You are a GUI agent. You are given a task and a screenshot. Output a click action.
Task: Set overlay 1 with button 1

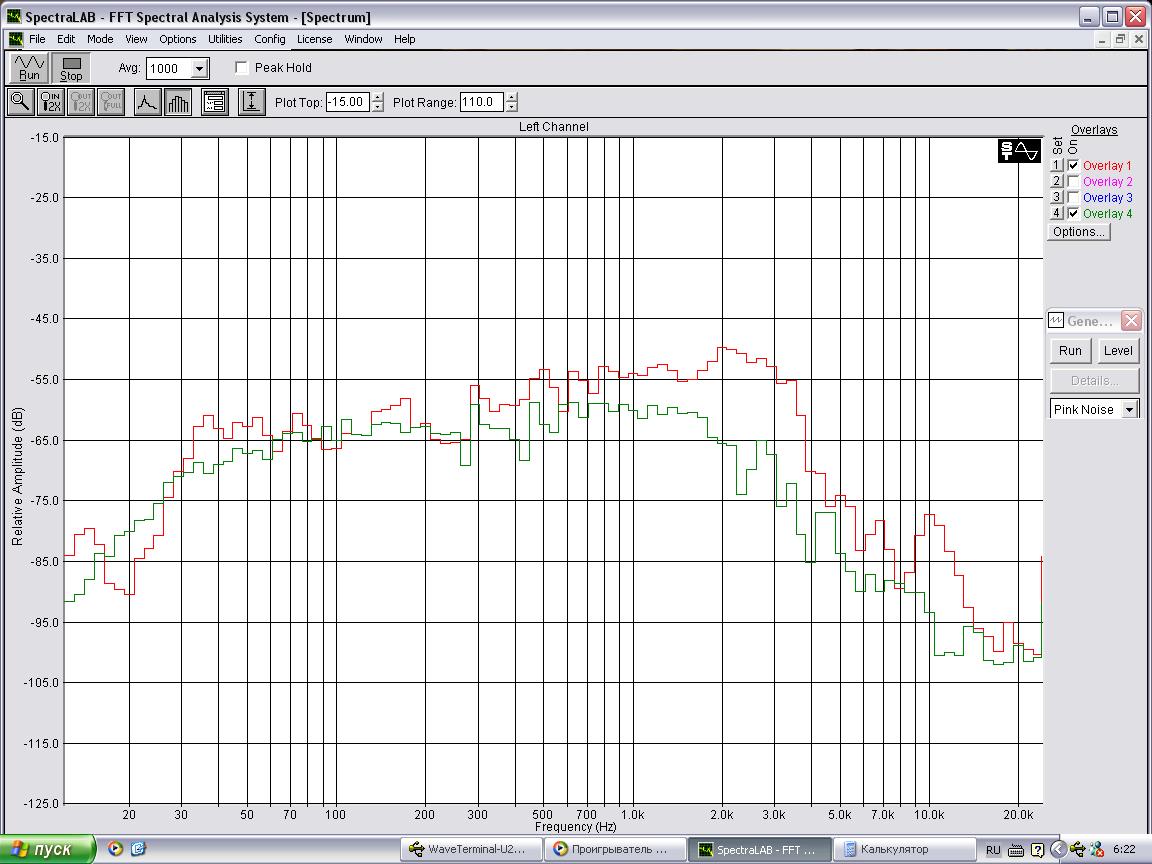point(1056,165)
